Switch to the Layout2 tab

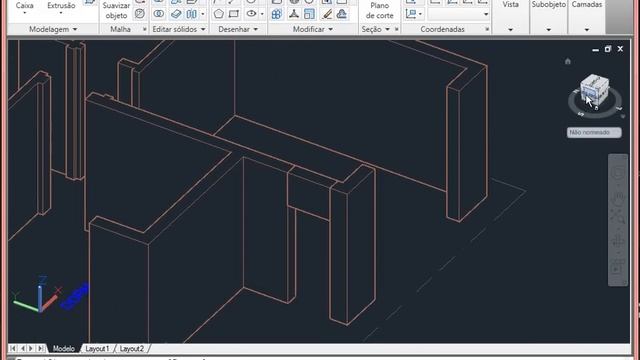131,349
